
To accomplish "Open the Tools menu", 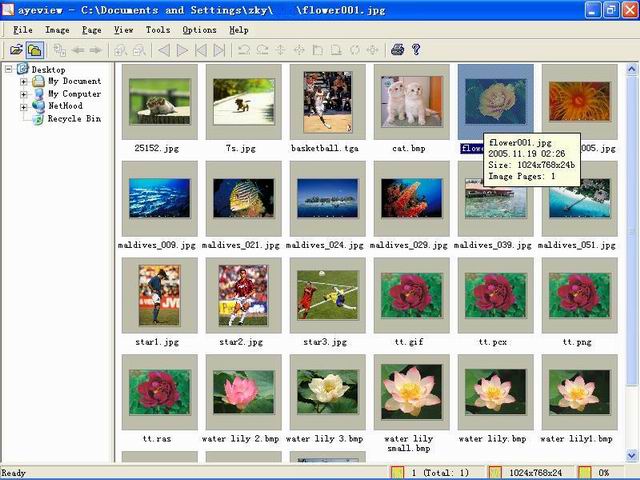I will pos(157,30).
